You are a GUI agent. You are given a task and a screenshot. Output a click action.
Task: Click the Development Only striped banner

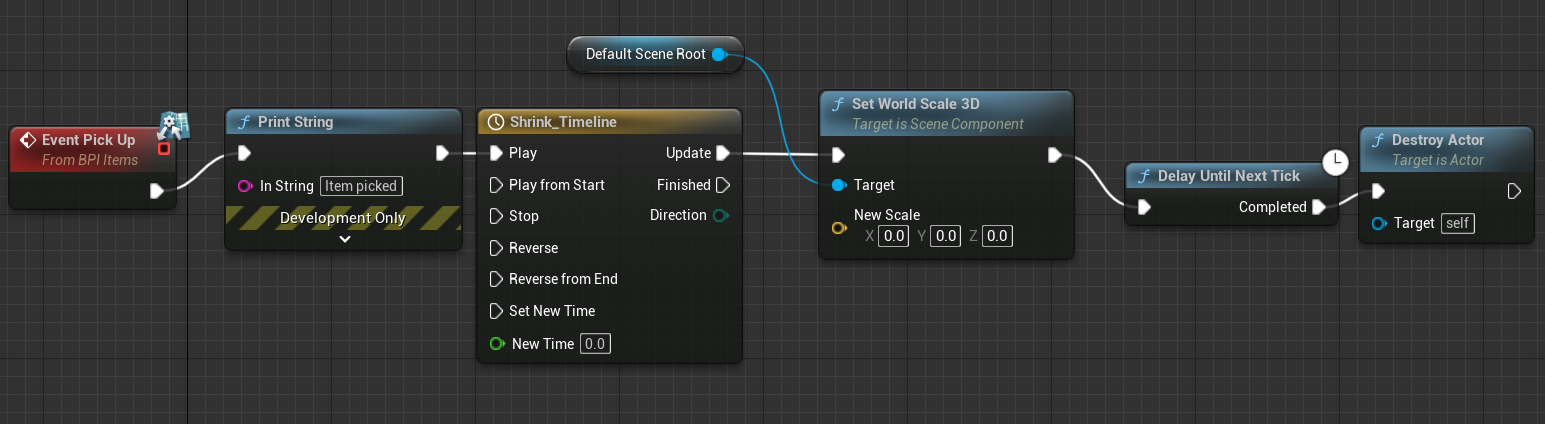[x=344, y=218]
